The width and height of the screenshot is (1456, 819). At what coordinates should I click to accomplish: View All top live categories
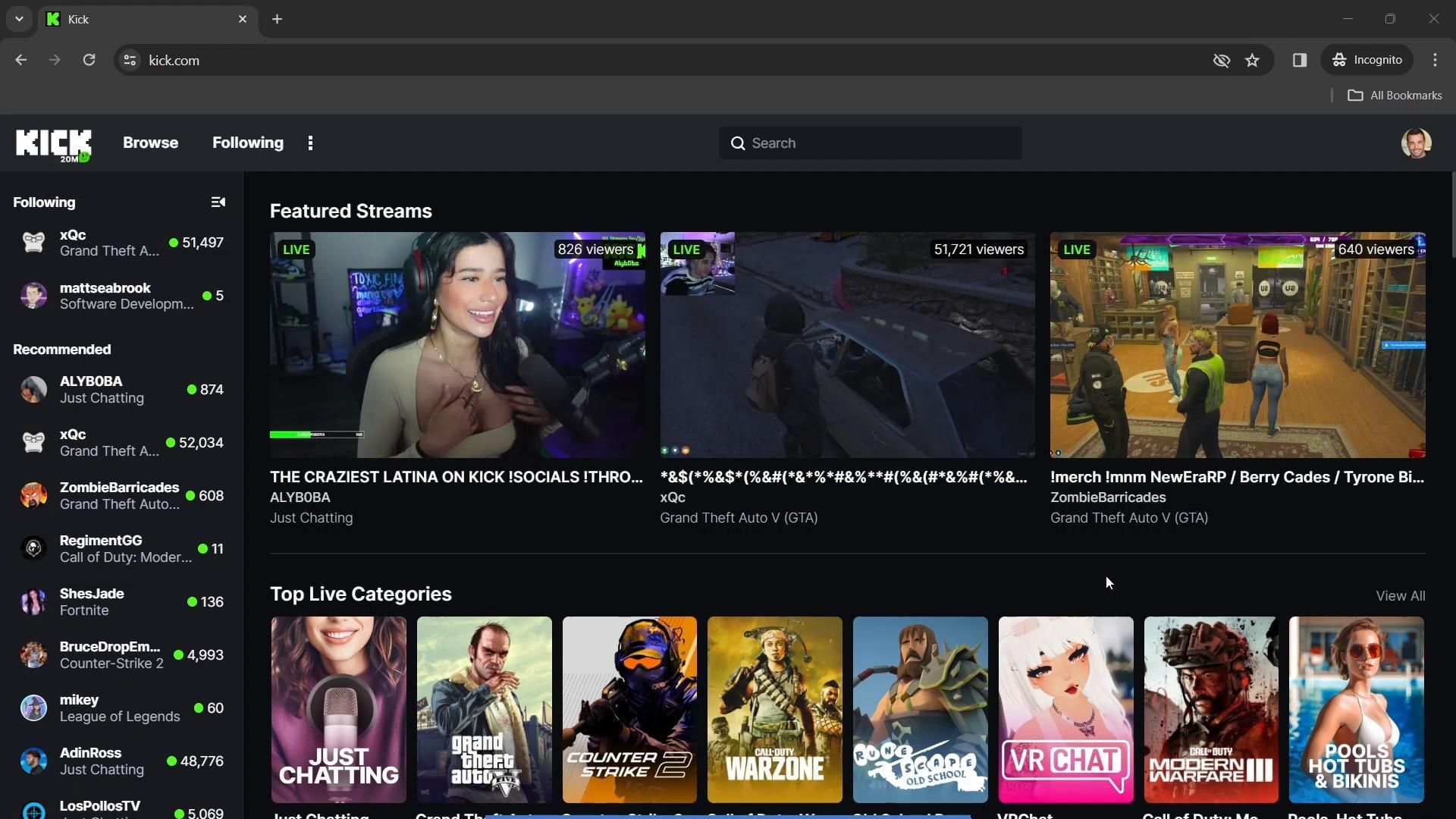[1400, 596]
